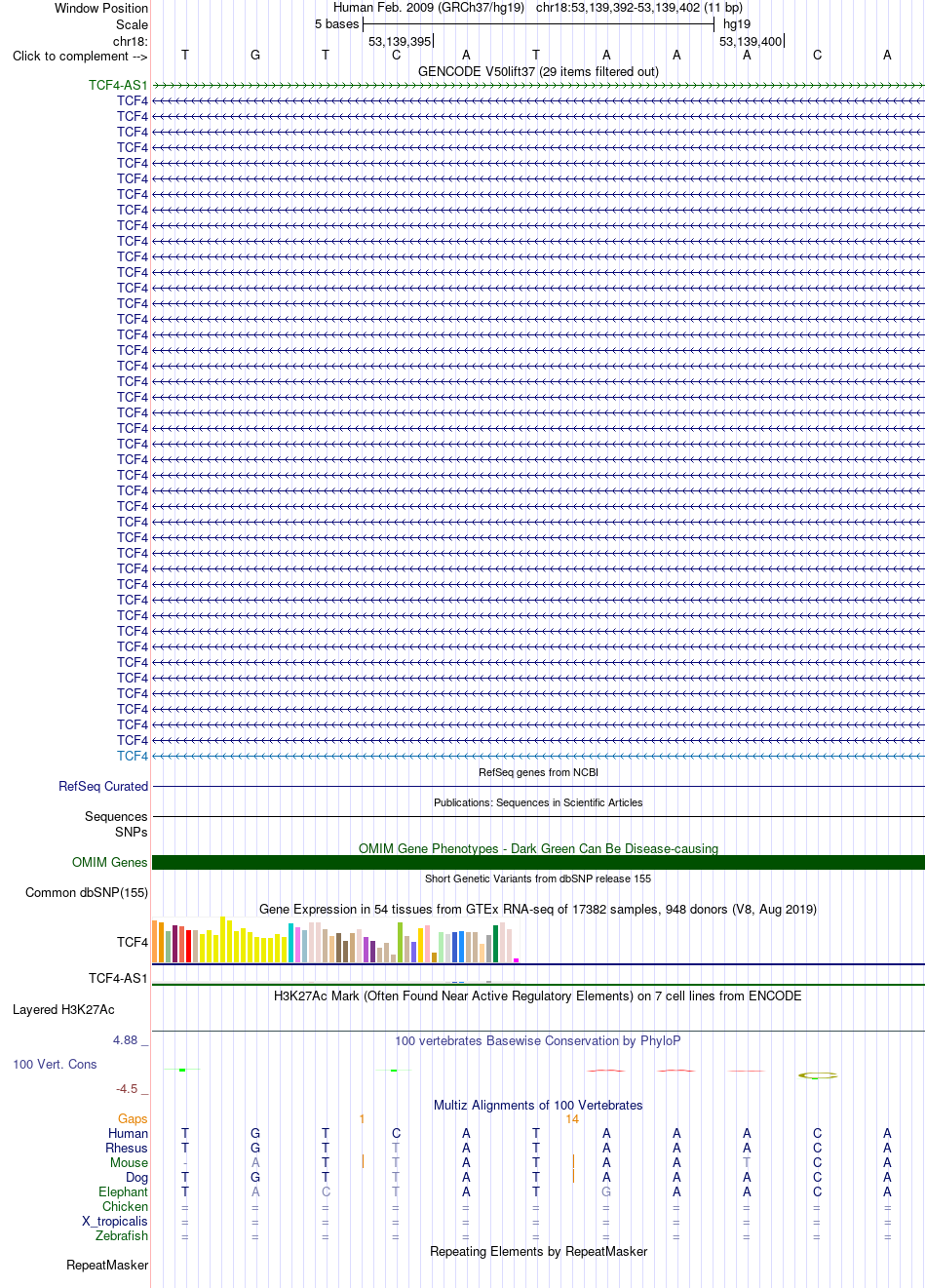This screenshot has width=926, height=1288.
Task: Click the 'H3K27Ac Mark (Often Found Near Active Regulatory Elements)' title
Action: click(538, 995)
